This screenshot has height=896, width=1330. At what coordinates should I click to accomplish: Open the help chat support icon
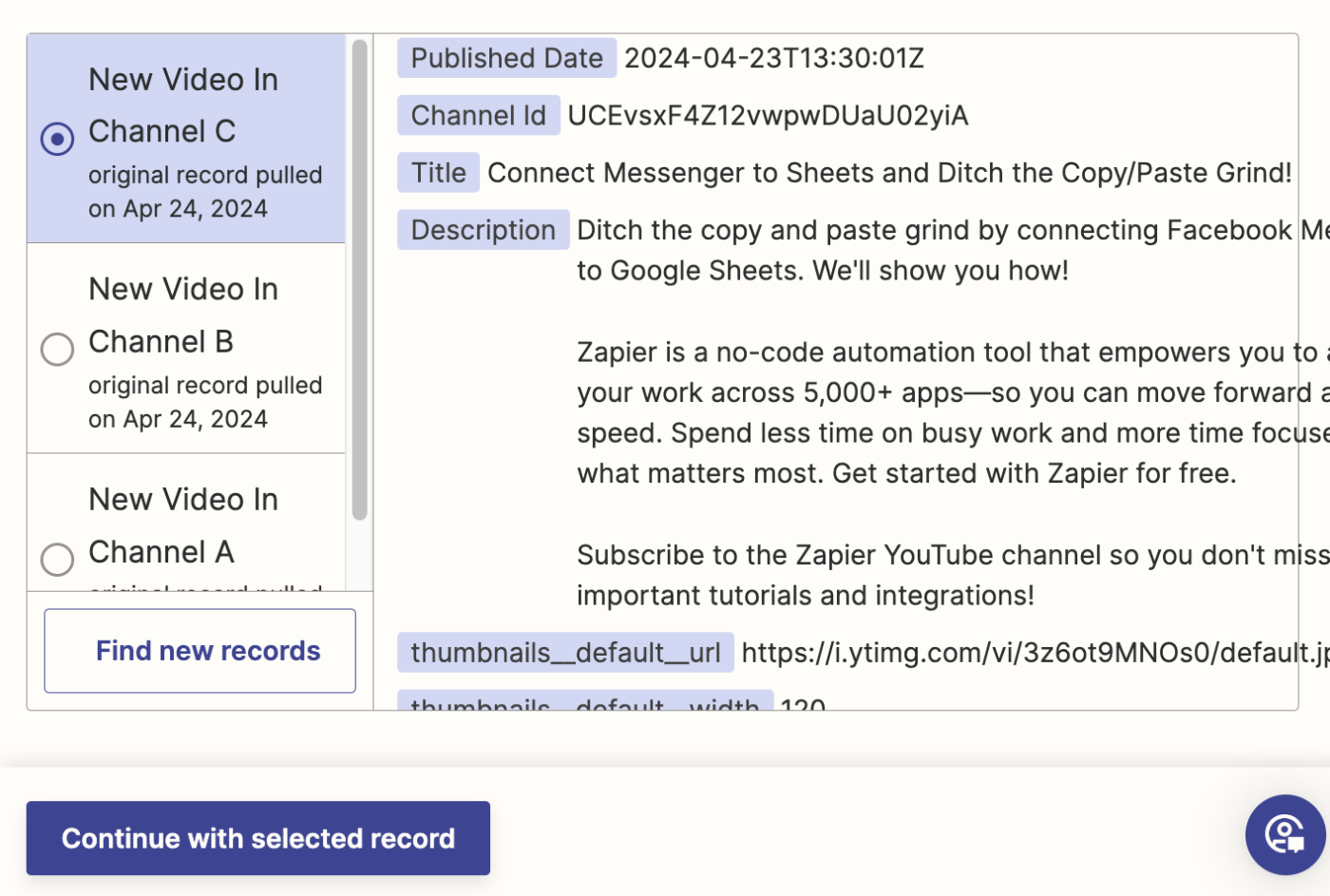[1285, 834]
